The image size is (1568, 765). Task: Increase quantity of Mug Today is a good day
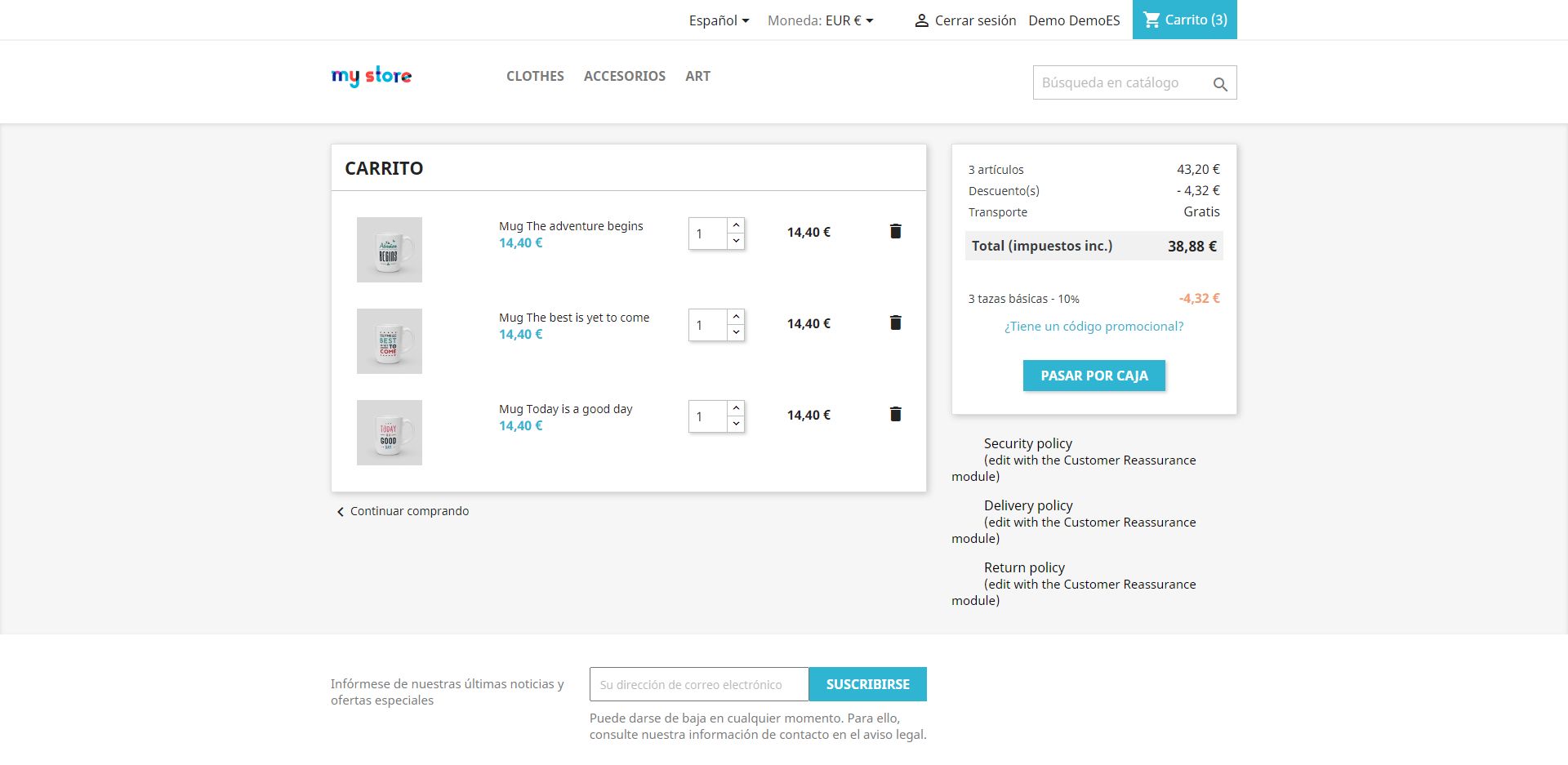tap(736, 408)
